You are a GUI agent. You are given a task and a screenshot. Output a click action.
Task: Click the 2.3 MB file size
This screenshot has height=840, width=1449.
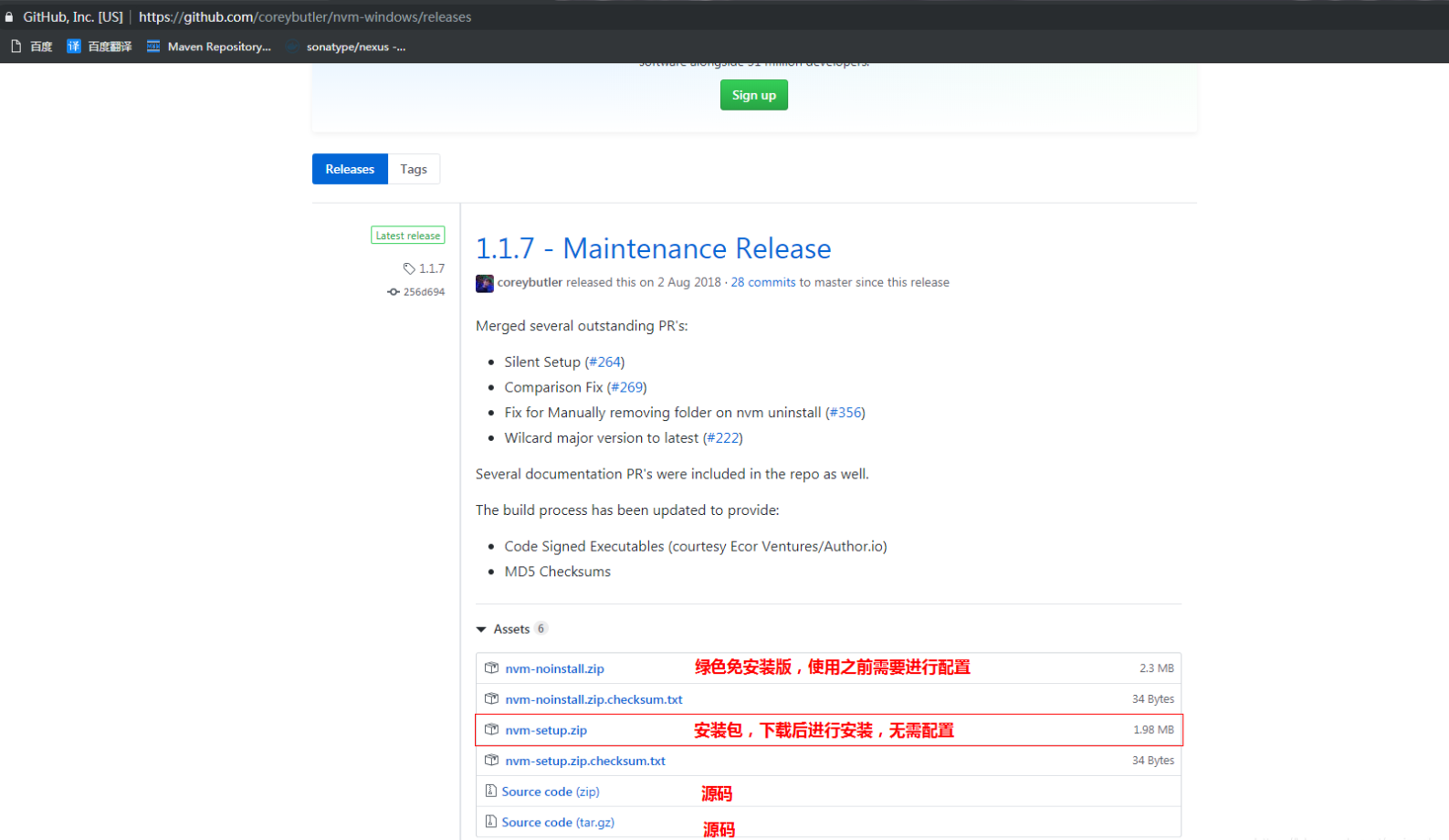[1157, 668]
